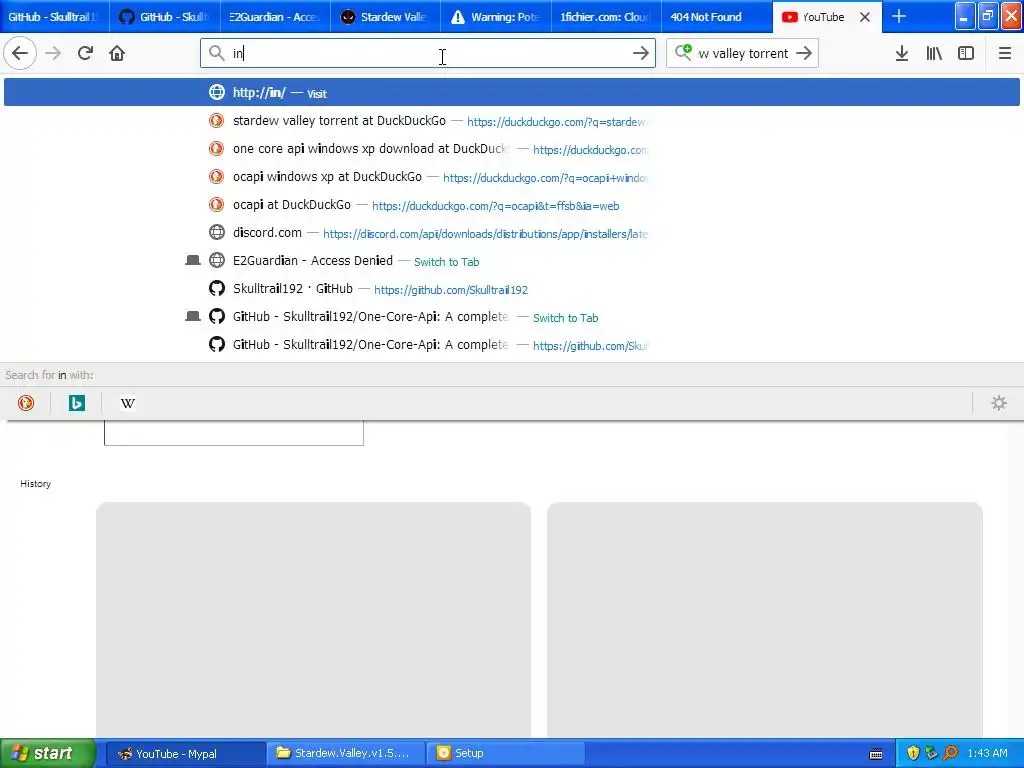Select 'one core api windows xp download' suggestion
The height and width of the screenshot is (768, 1024).
(x=511, y=149)
